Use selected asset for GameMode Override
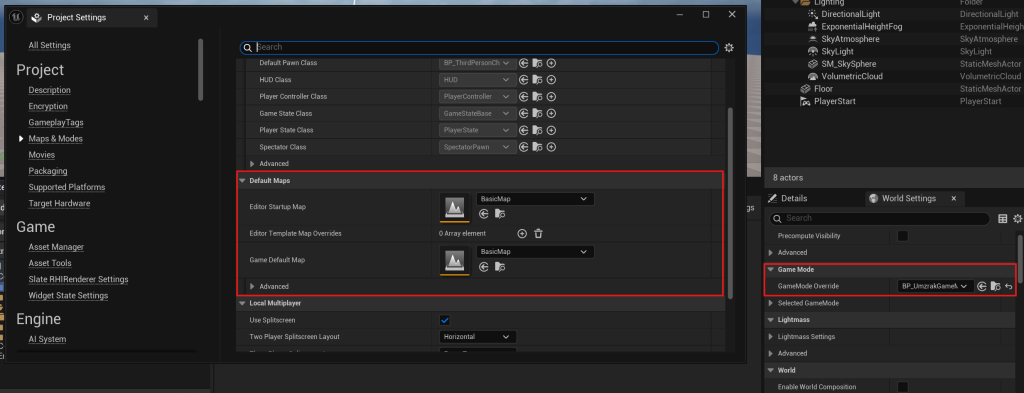 (x=982, y=286)
